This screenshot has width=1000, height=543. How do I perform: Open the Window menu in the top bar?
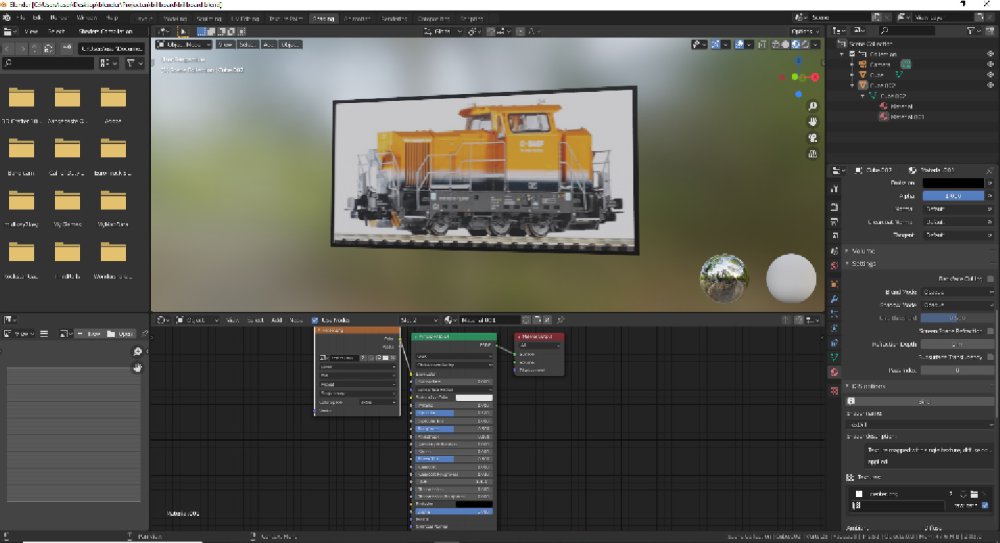click(x=87, y=18)
